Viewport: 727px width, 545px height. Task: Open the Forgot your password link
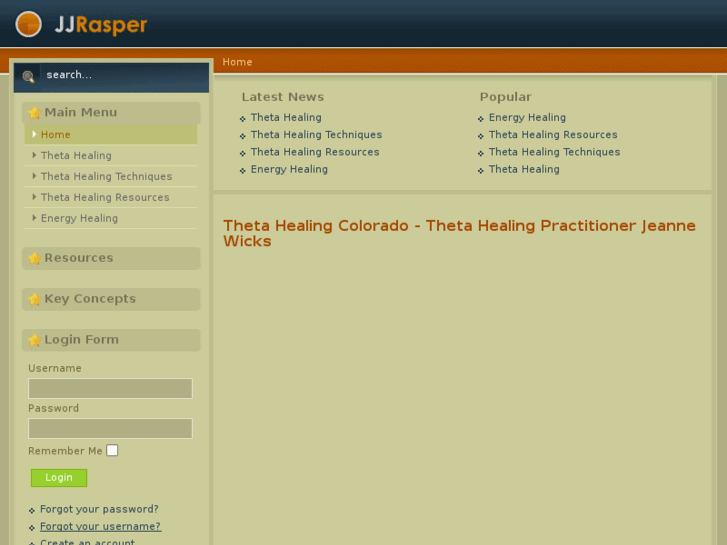pyautogui.click(x=99, y=509)
